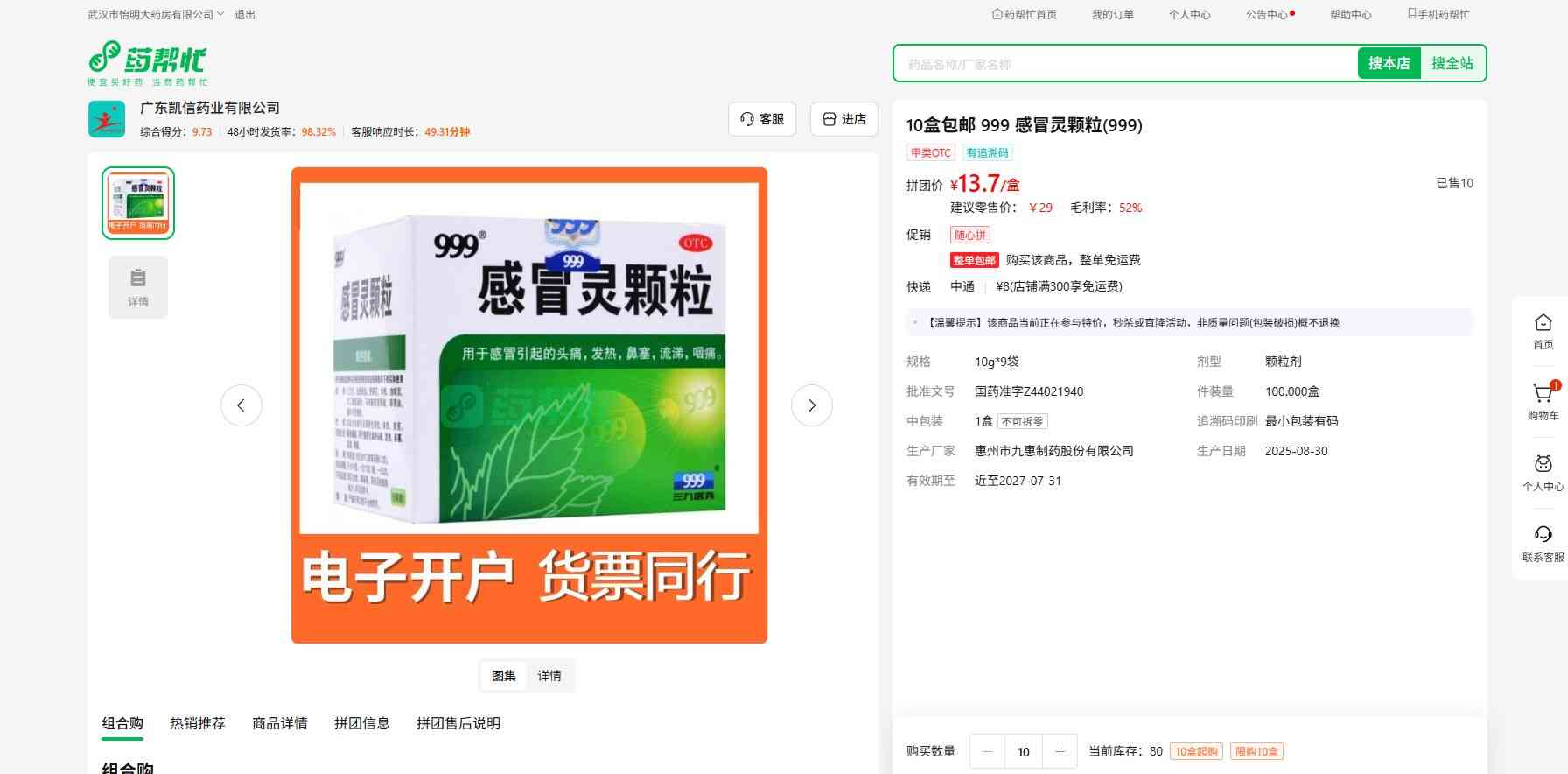This screenshot has width=1568, height=774.
Task: Click the 搜本店 search button
Action: pyautogui.click(x=1389, y=63)
